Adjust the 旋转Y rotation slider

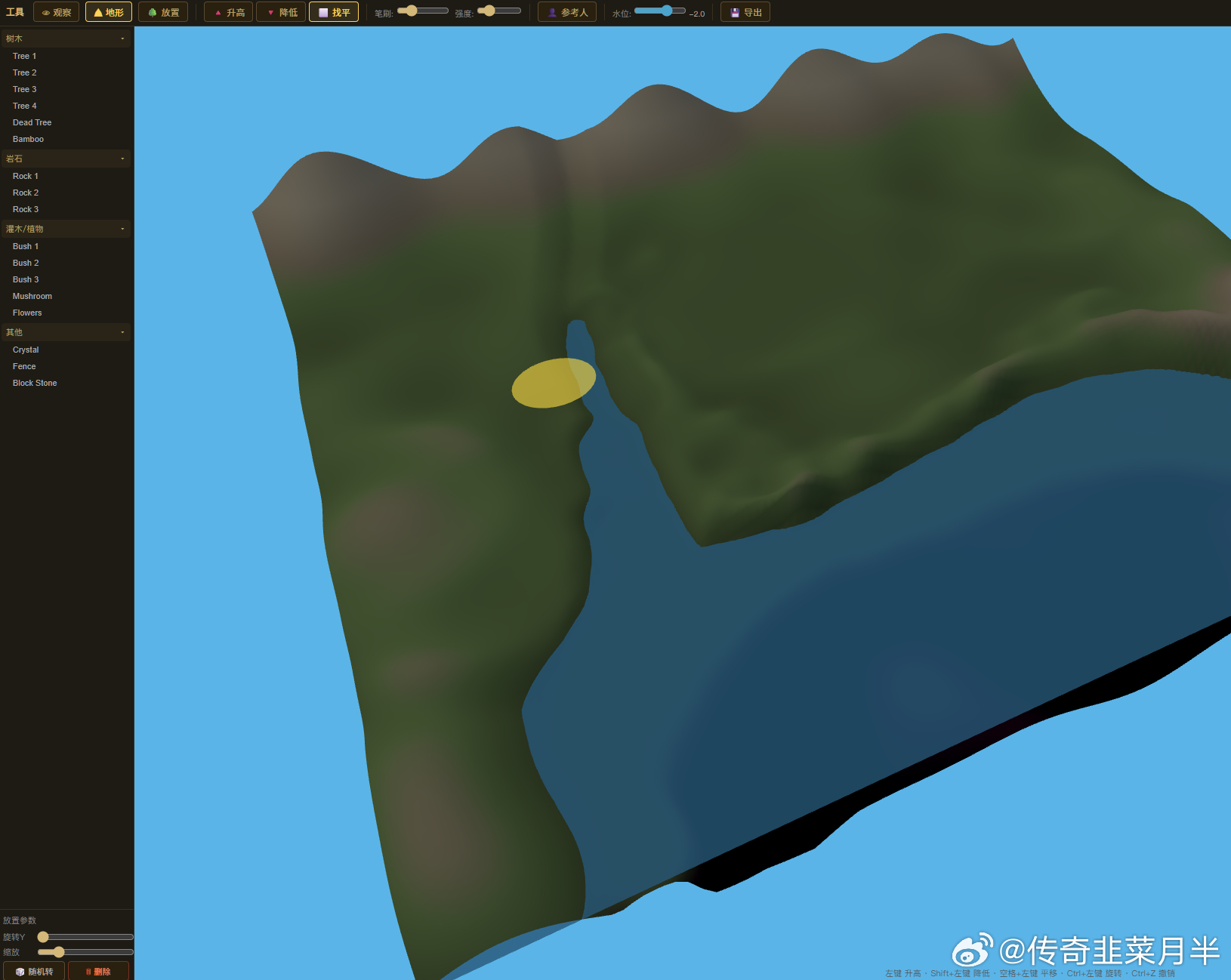(x=85, y=937)
